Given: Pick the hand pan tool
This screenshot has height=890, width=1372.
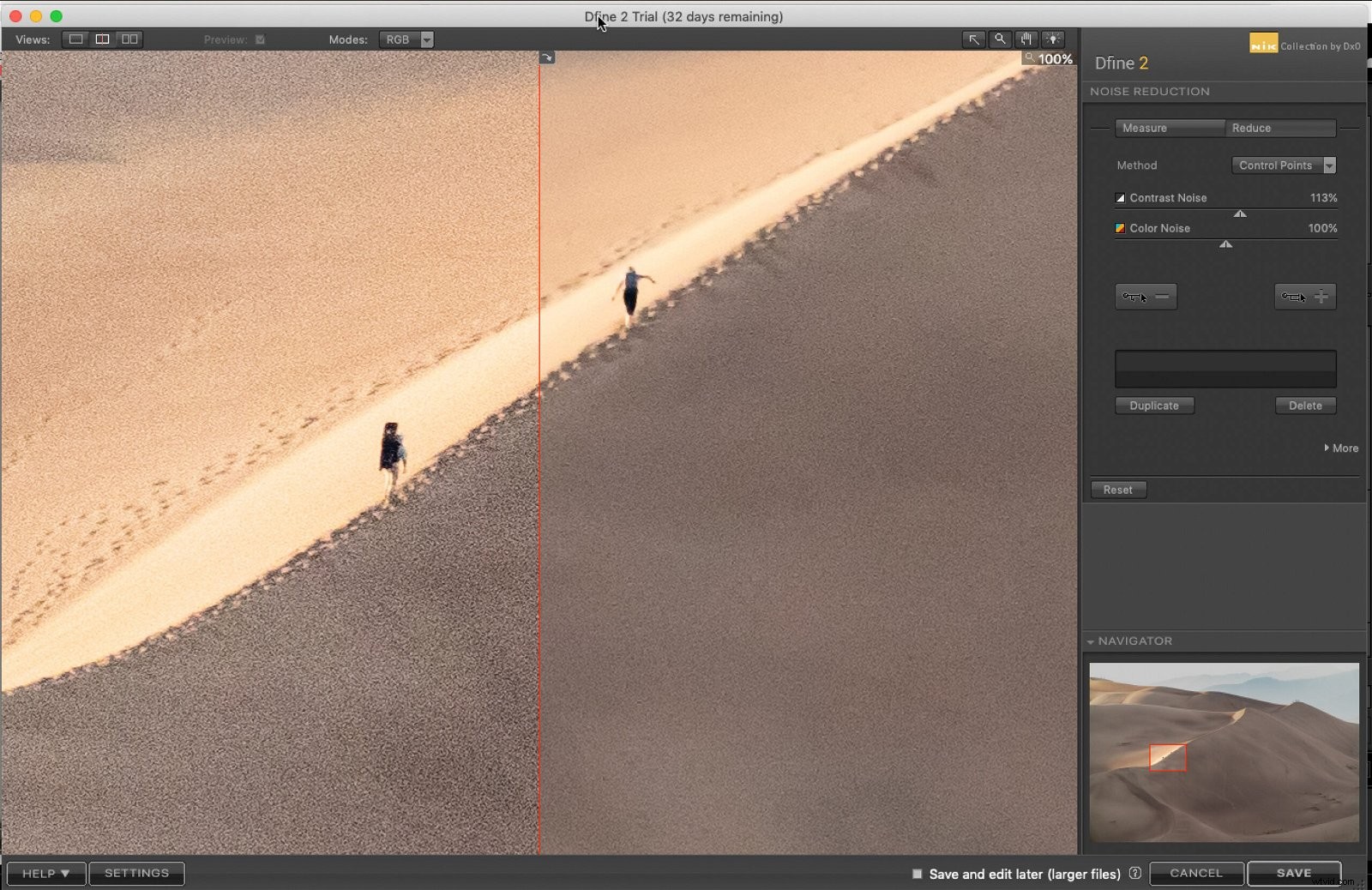Looking at the screenshot, I should pos(1026,39).
